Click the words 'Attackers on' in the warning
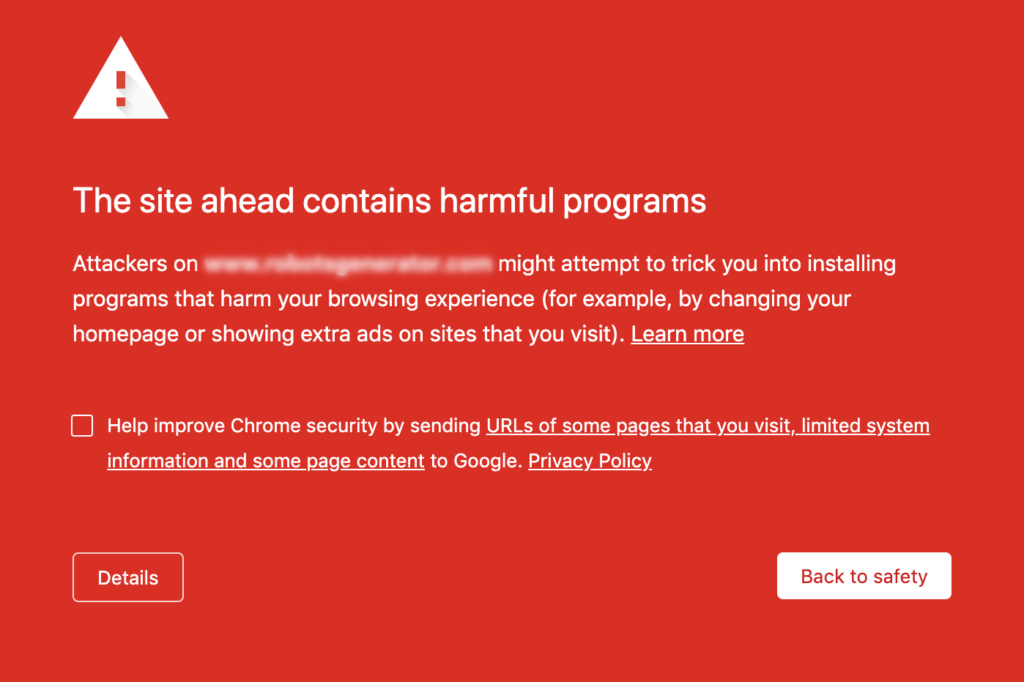This screenshot has height=682, width=1024. click(135, 264)
